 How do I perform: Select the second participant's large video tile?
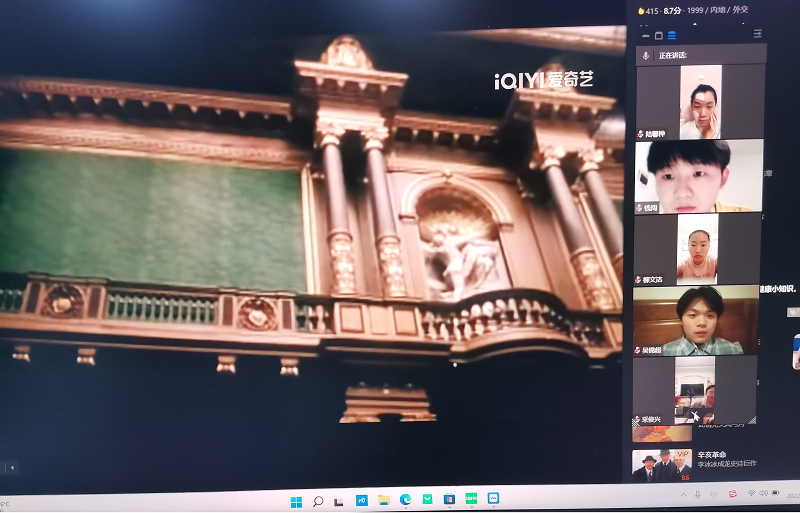(x=699, y=176)
